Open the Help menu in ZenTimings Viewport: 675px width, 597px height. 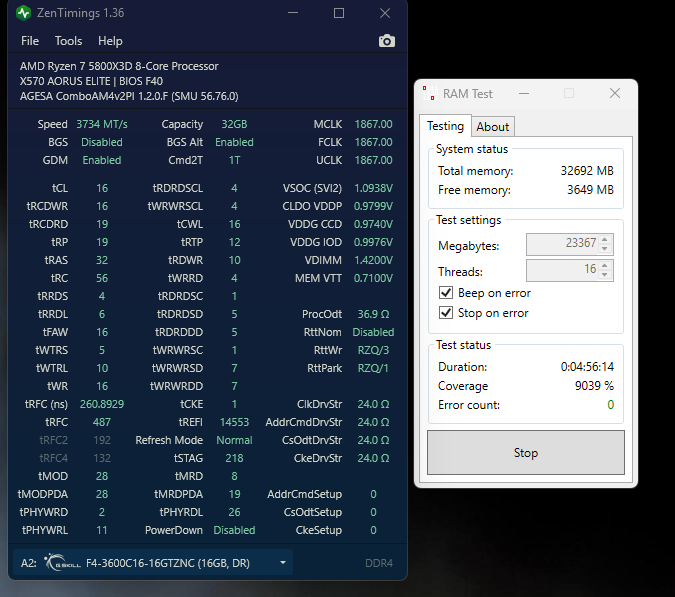pyautogui.click(x=110, y=41)
